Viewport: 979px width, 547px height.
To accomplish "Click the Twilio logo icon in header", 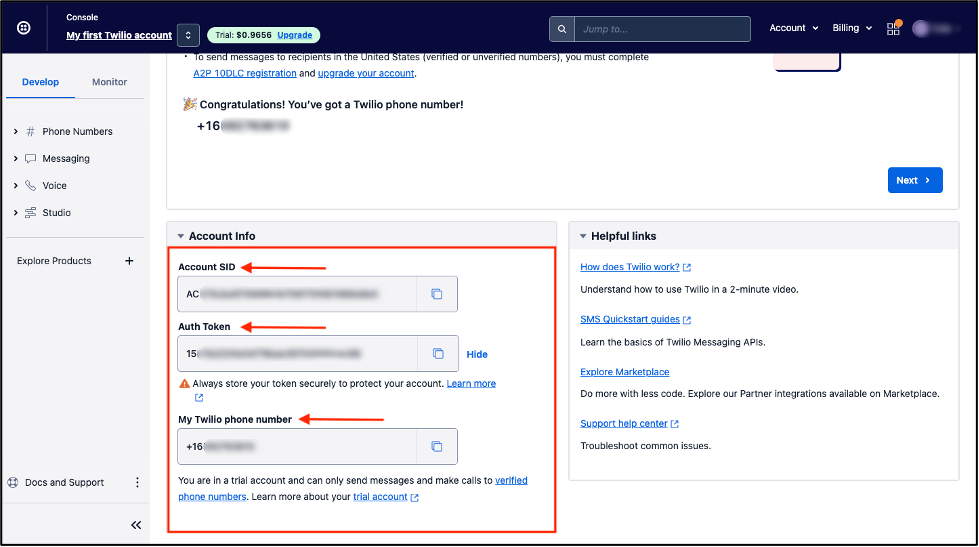I will coord(24,28).
